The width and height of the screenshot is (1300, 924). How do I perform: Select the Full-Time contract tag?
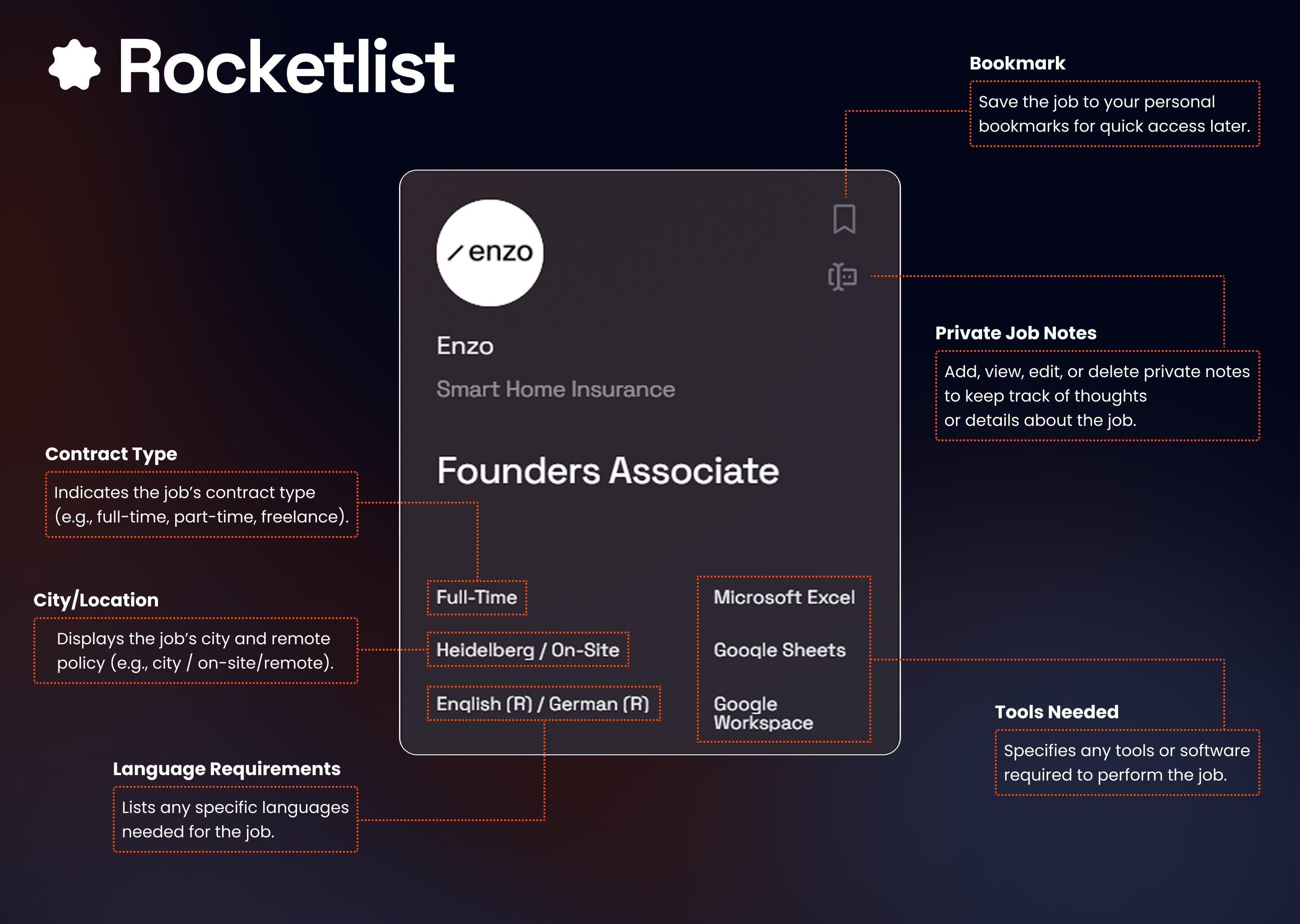point(477,597)
